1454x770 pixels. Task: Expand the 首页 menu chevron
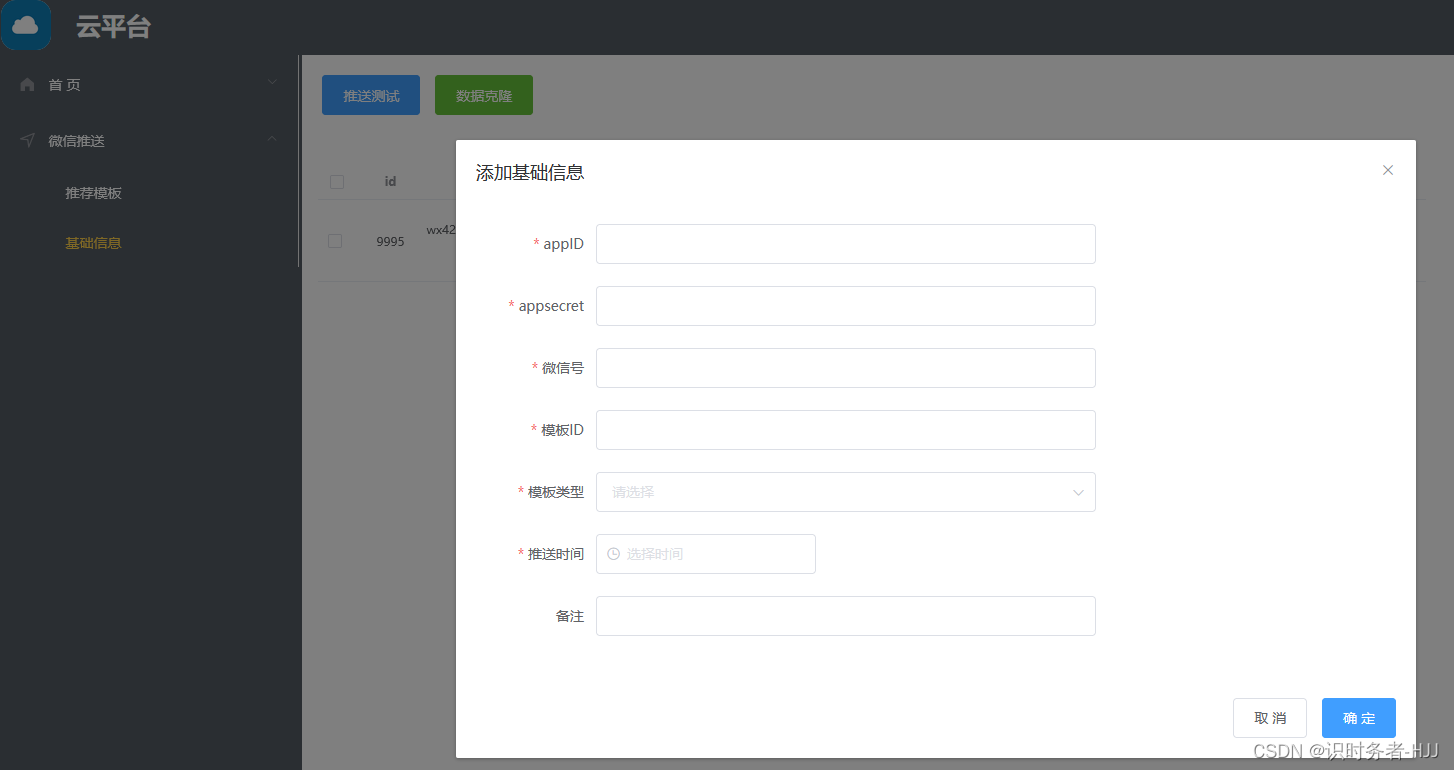tap(272, 83)
